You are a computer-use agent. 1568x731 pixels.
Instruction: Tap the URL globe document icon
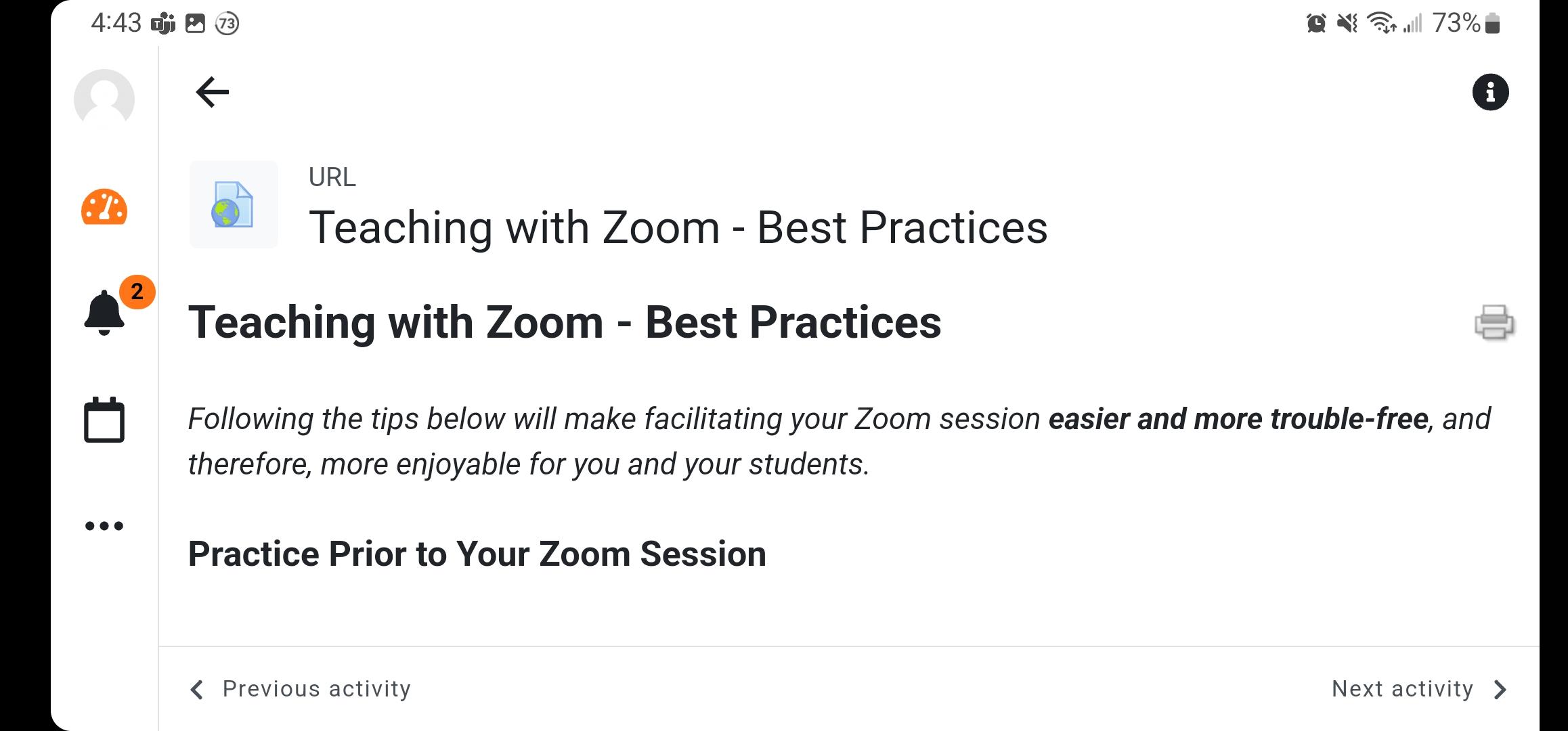(234, 204)
